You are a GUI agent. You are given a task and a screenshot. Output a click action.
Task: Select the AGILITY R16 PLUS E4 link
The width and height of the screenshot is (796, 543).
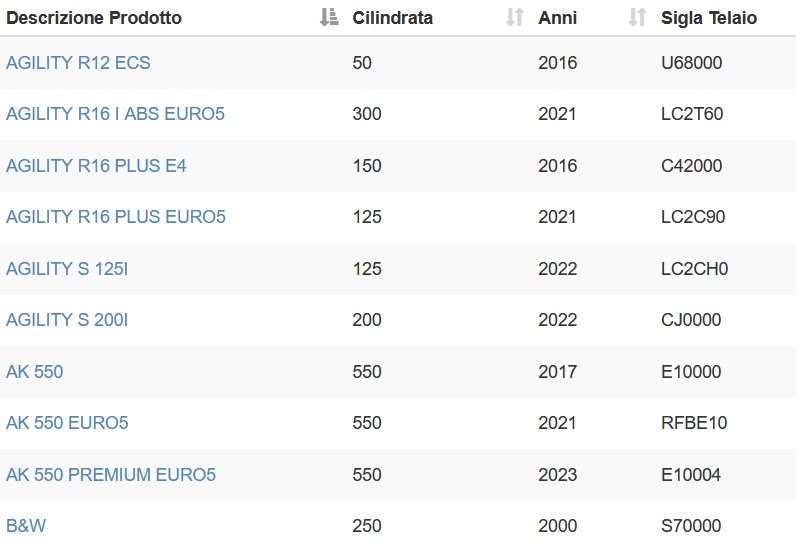click(x=96, y=166)
